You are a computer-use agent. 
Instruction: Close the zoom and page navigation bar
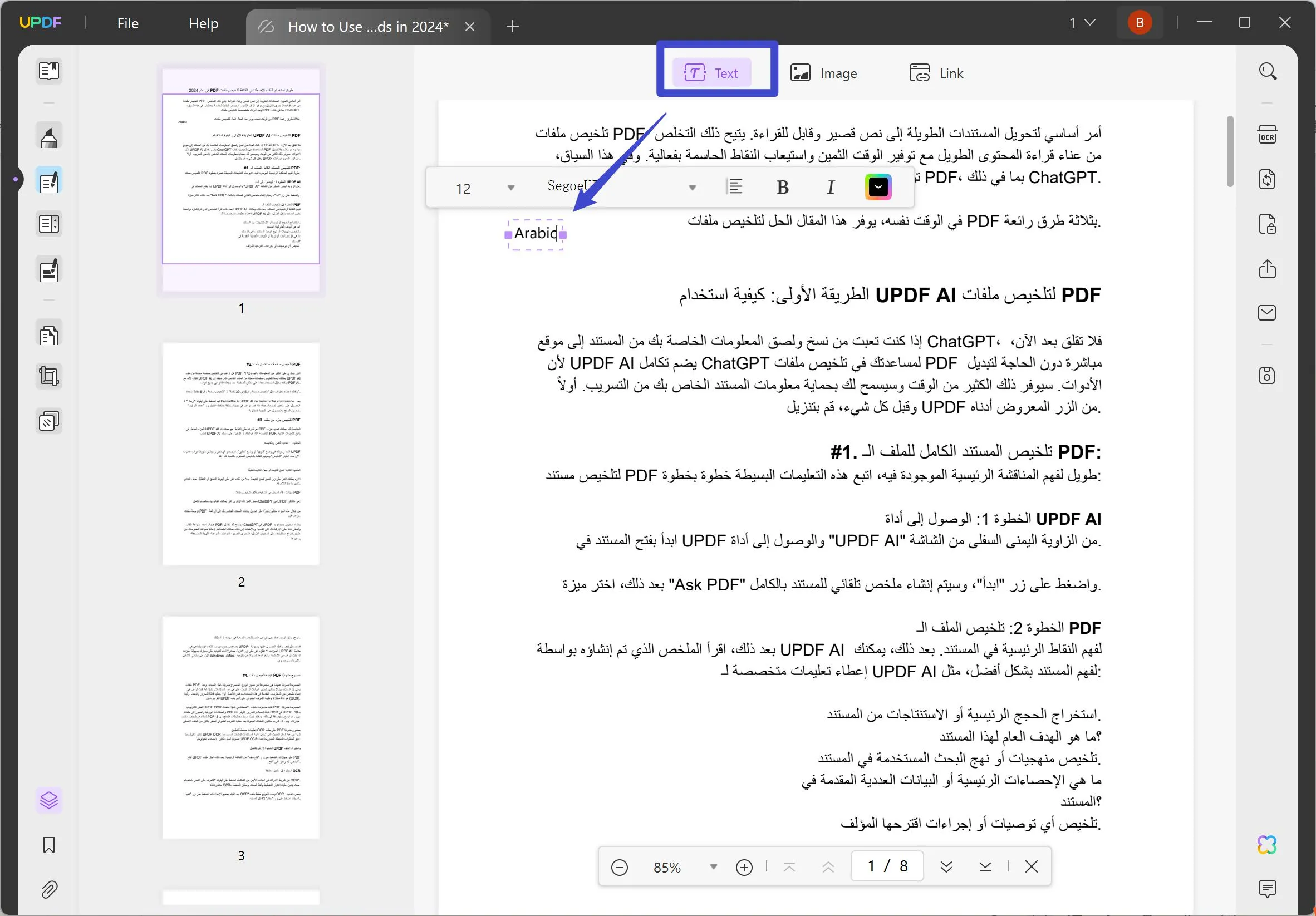pos(1031,866)
